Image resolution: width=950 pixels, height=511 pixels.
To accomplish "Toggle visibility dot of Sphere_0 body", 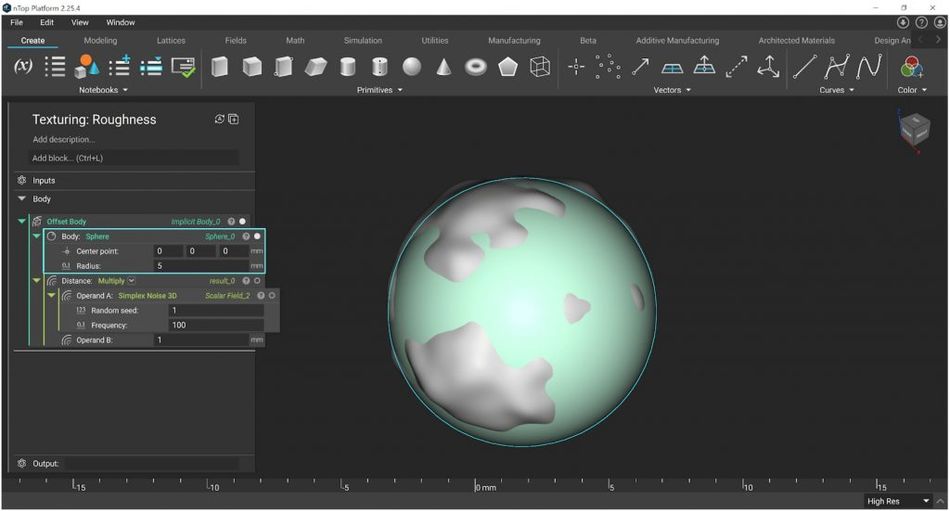I will coord(257,236).
